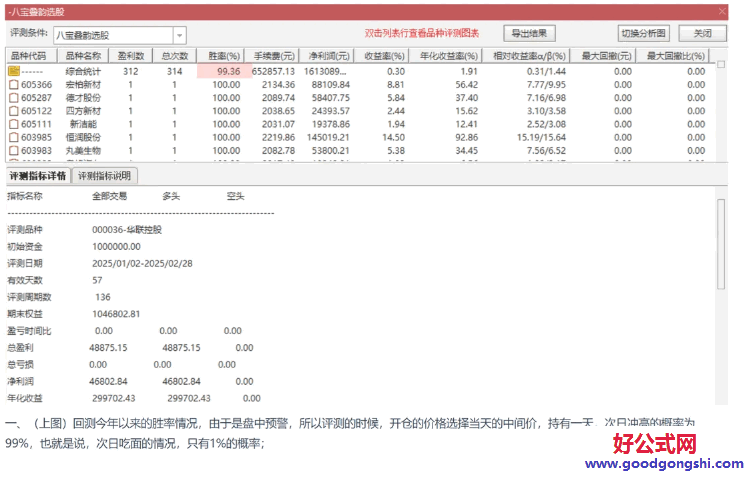Sort by the 手续费(元) column header

click(x=274, y=56)
